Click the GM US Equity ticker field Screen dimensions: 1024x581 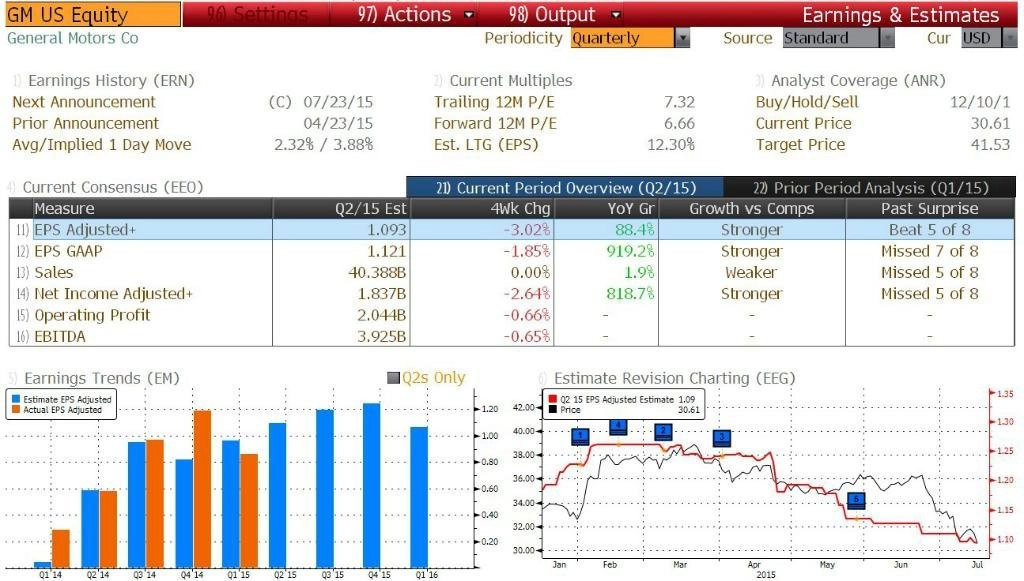pos(92,14)
